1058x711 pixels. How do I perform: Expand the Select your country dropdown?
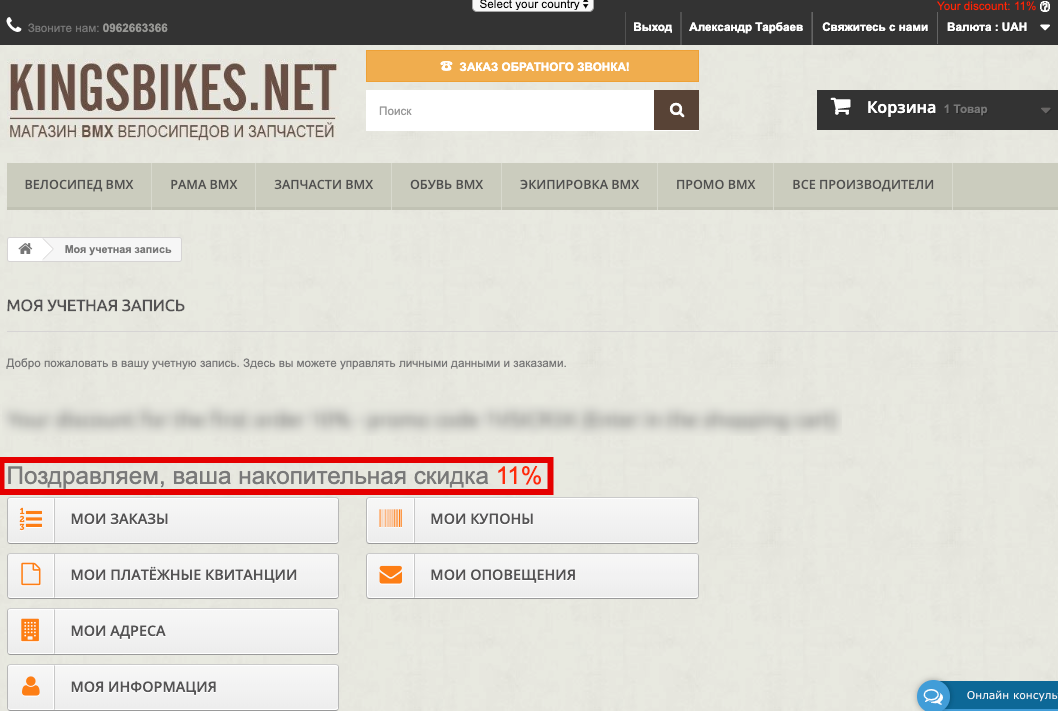tap(534, 5)
